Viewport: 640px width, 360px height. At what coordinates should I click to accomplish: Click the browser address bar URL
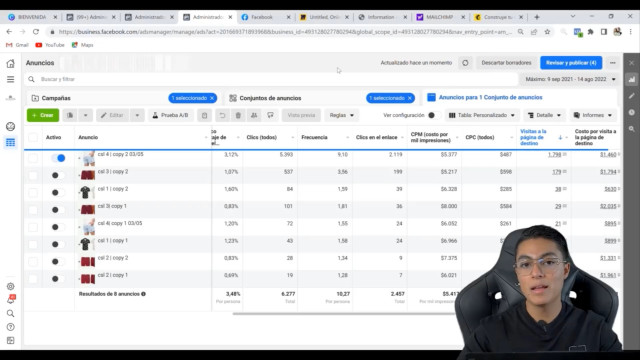[x=284, y=31]
